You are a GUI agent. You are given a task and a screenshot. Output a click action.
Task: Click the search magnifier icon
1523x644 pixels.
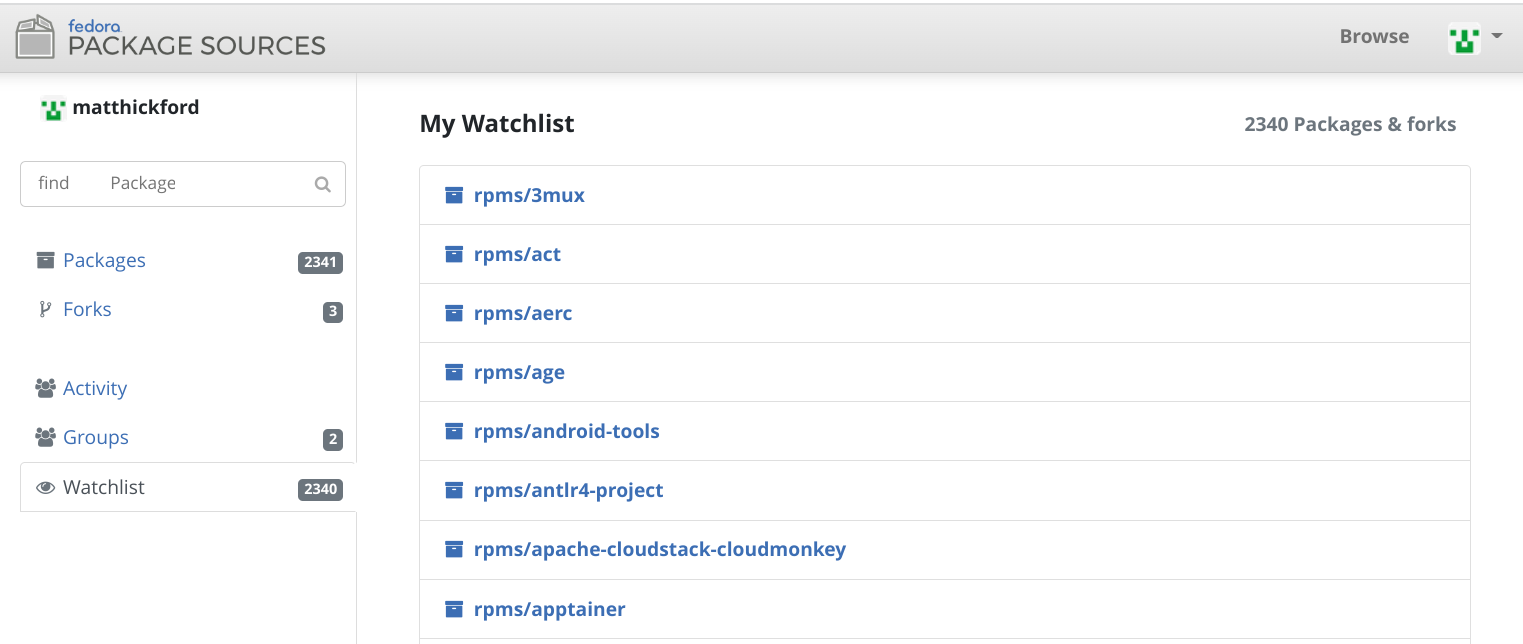(322, 184)
